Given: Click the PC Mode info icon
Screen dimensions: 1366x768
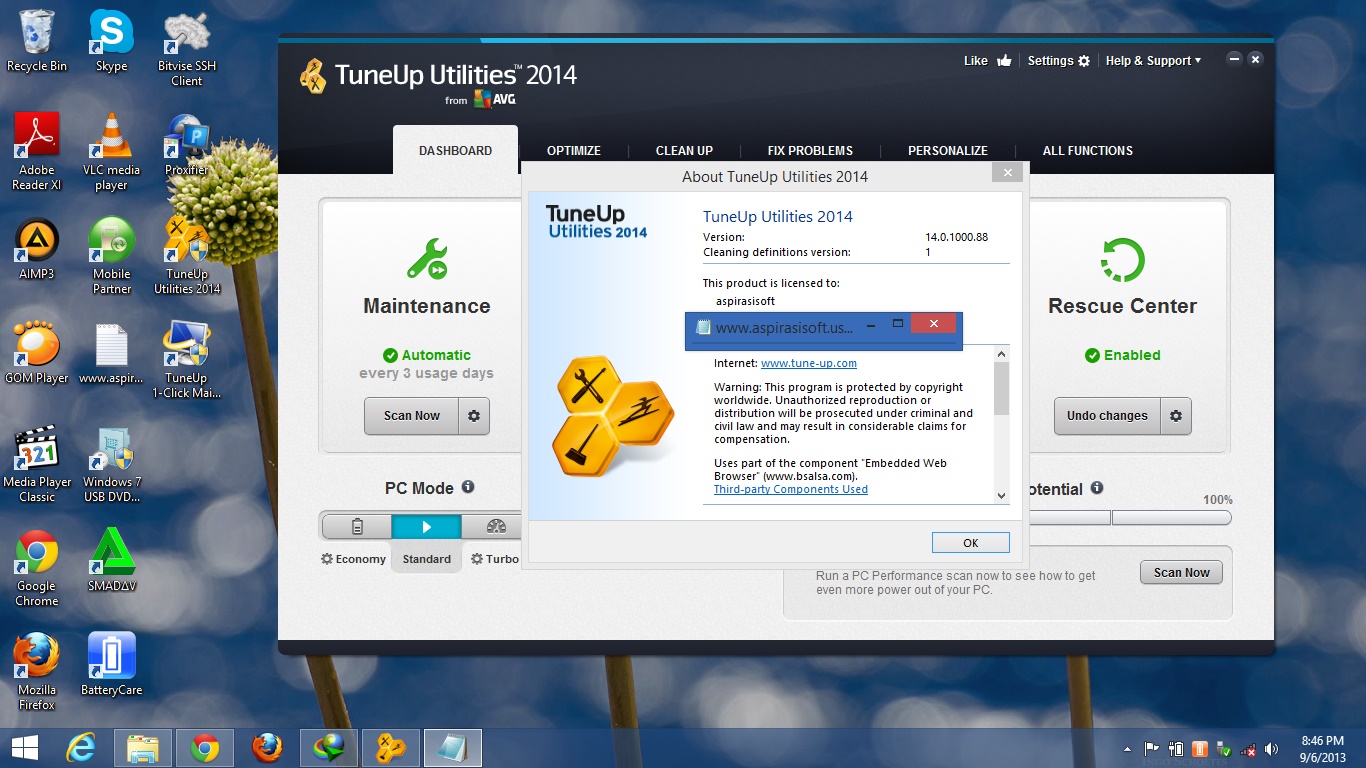Looking at the screenshot, I should coord(468,487).
